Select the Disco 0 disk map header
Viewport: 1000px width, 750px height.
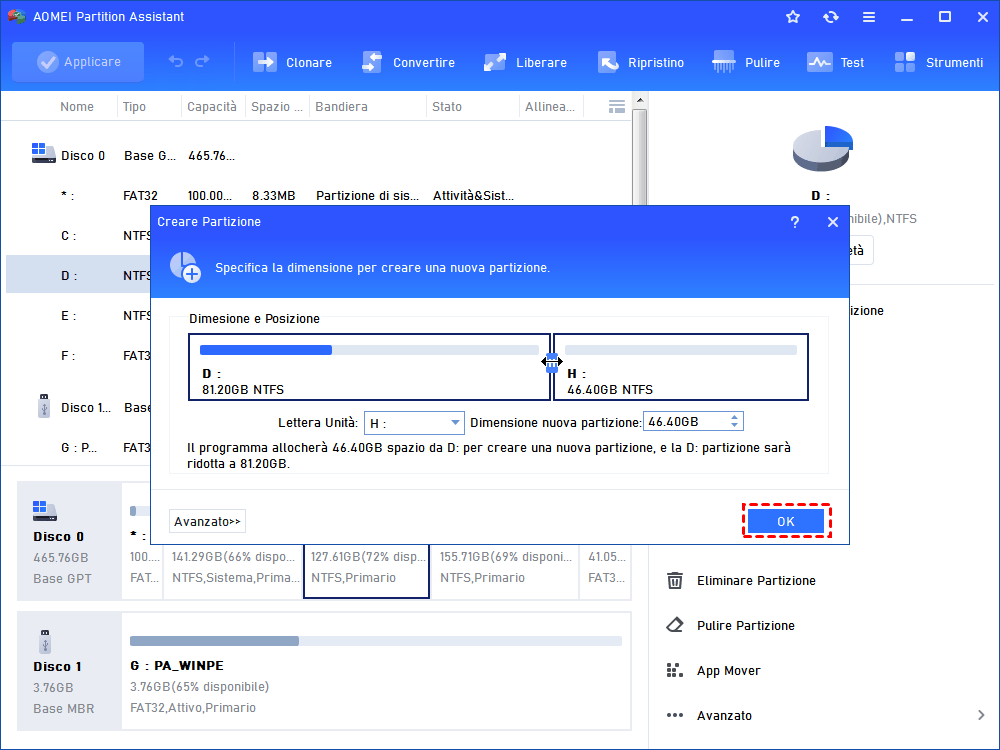(69, 541)
